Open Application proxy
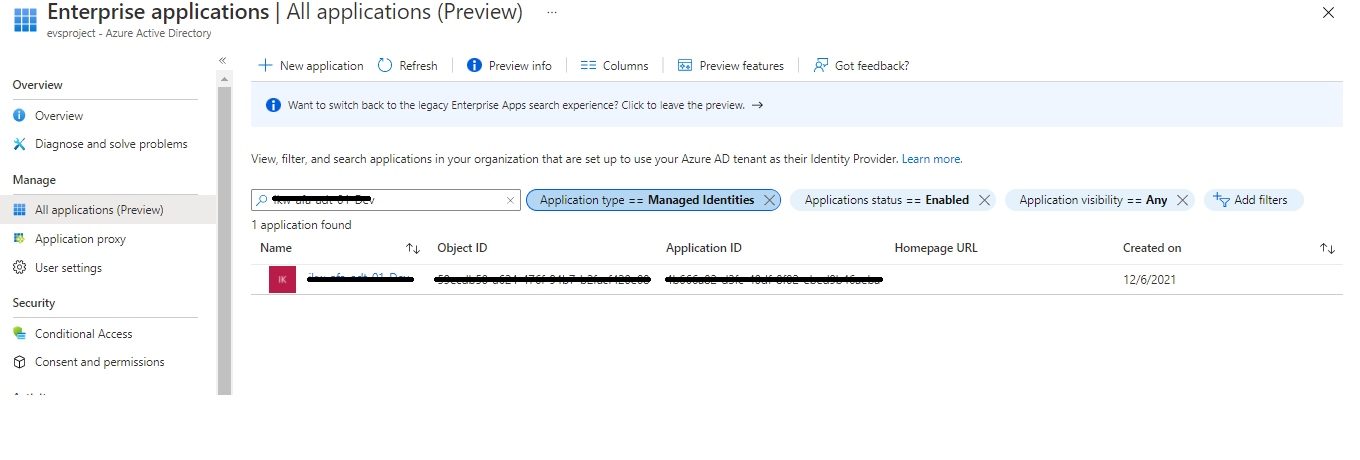The height and width of the screenshot is (460, 1360). (x=80, y=239)
